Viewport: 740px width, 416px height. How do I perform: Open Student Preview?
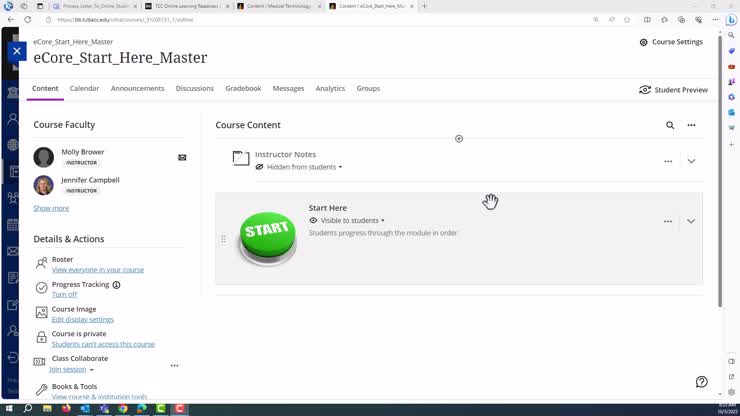[x=673, y=90]
